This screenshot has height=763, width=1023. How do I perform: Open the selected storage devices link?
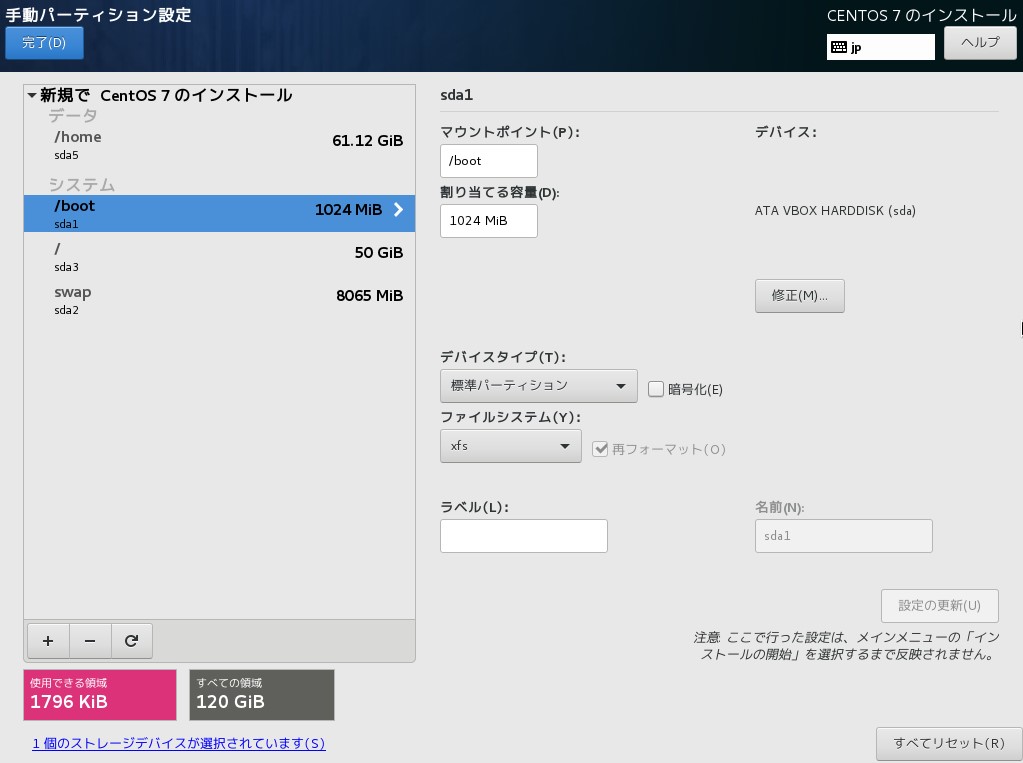tap(179, 743)
